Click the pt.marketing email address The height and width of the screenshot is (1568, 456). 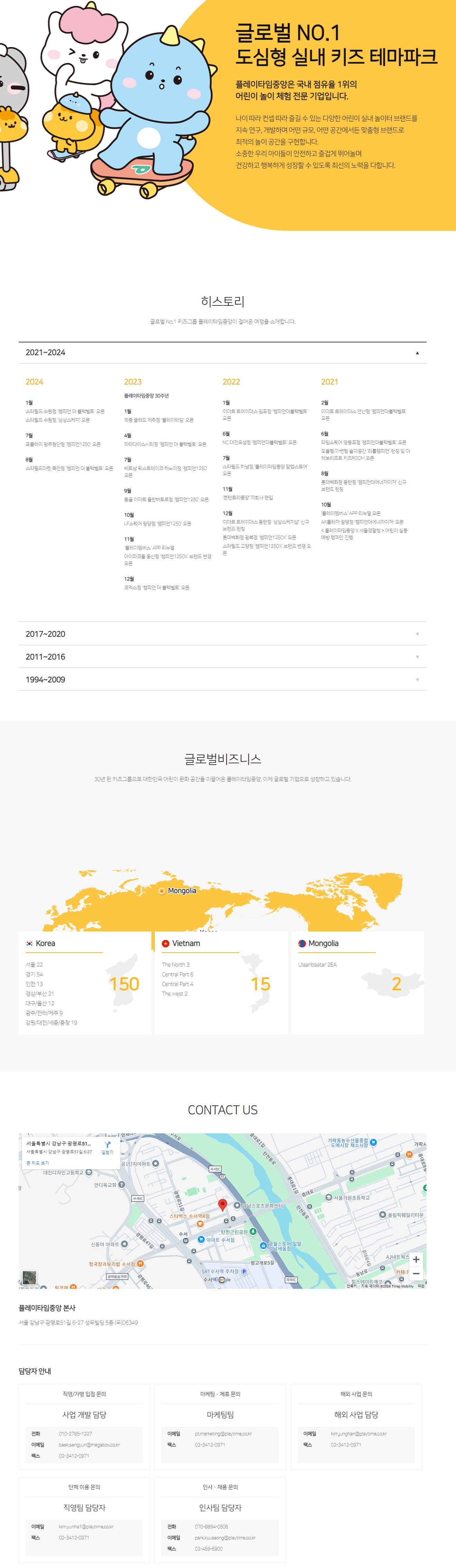(223, 1434)
